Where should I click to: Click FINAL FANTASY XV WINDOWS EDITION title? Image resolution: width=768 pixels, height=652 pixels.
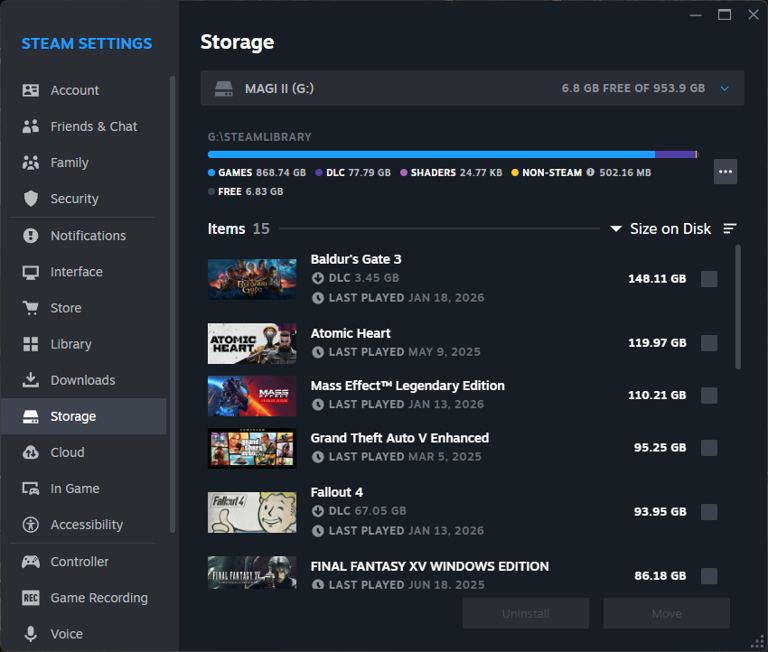(x=430, y=566)
